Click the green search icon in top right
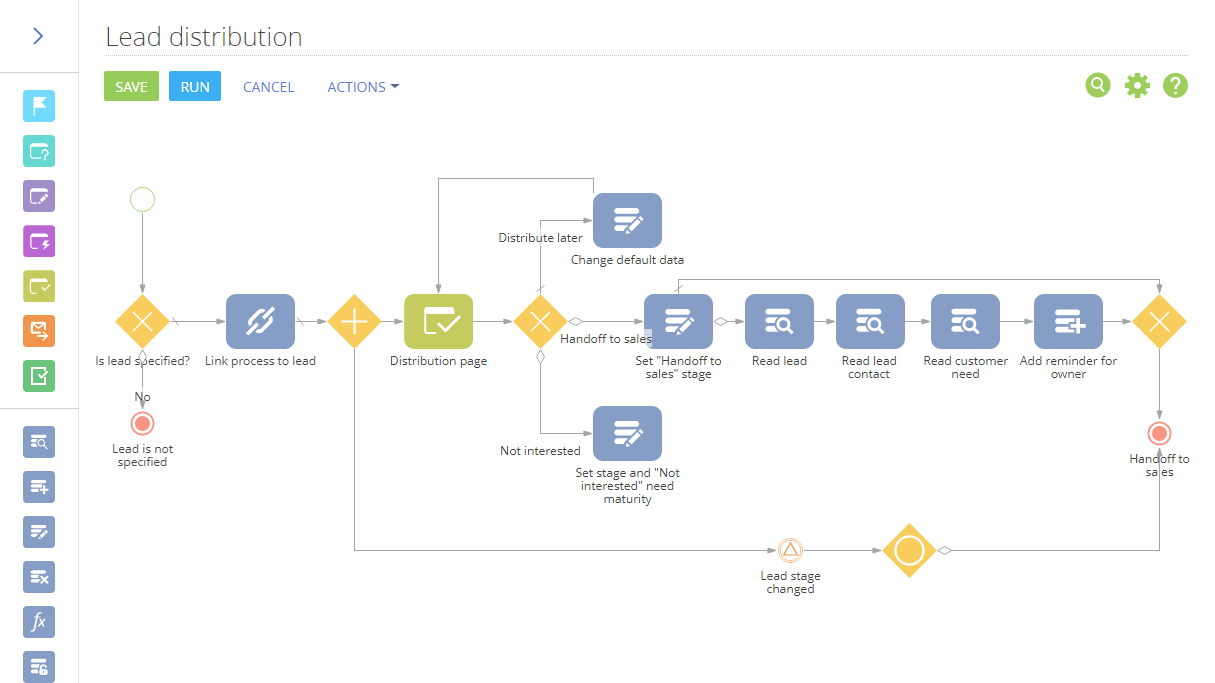This screenshot has height=683, width=1215. point(1098,85)
